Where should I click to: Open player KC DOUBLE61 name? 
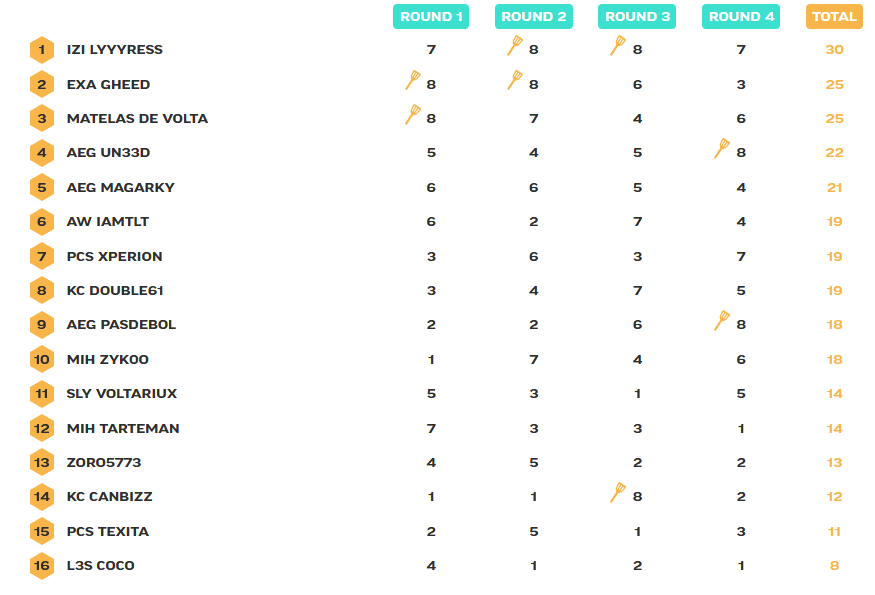[x=115, y=291]
